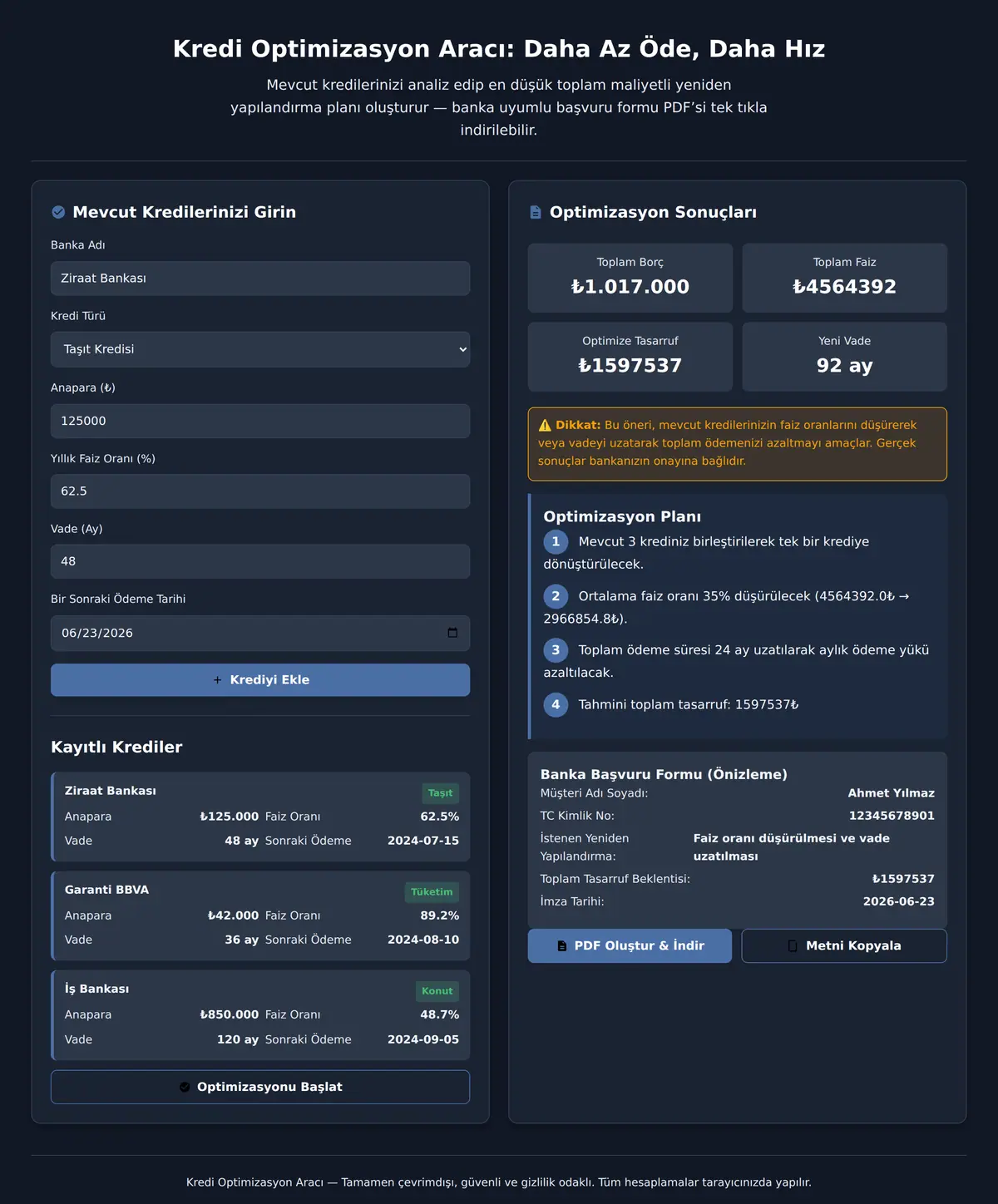Image resolution: width=998 pixels, height=1204 pixels.
Task: Click the 62.5% rate on Ziraat Bankası card
Action: pyautogui.click(x=439, y=817)
